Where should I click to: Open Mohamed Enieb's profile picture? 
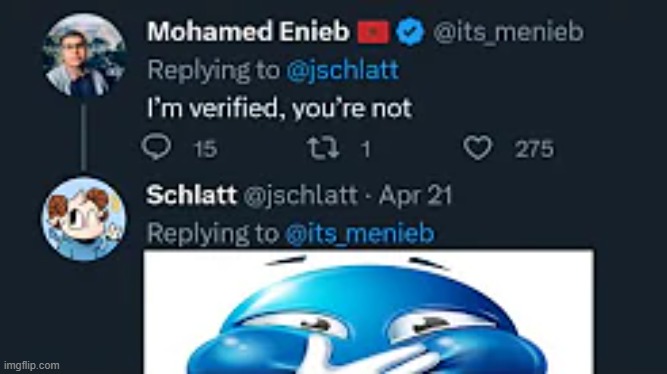[84, 54]
